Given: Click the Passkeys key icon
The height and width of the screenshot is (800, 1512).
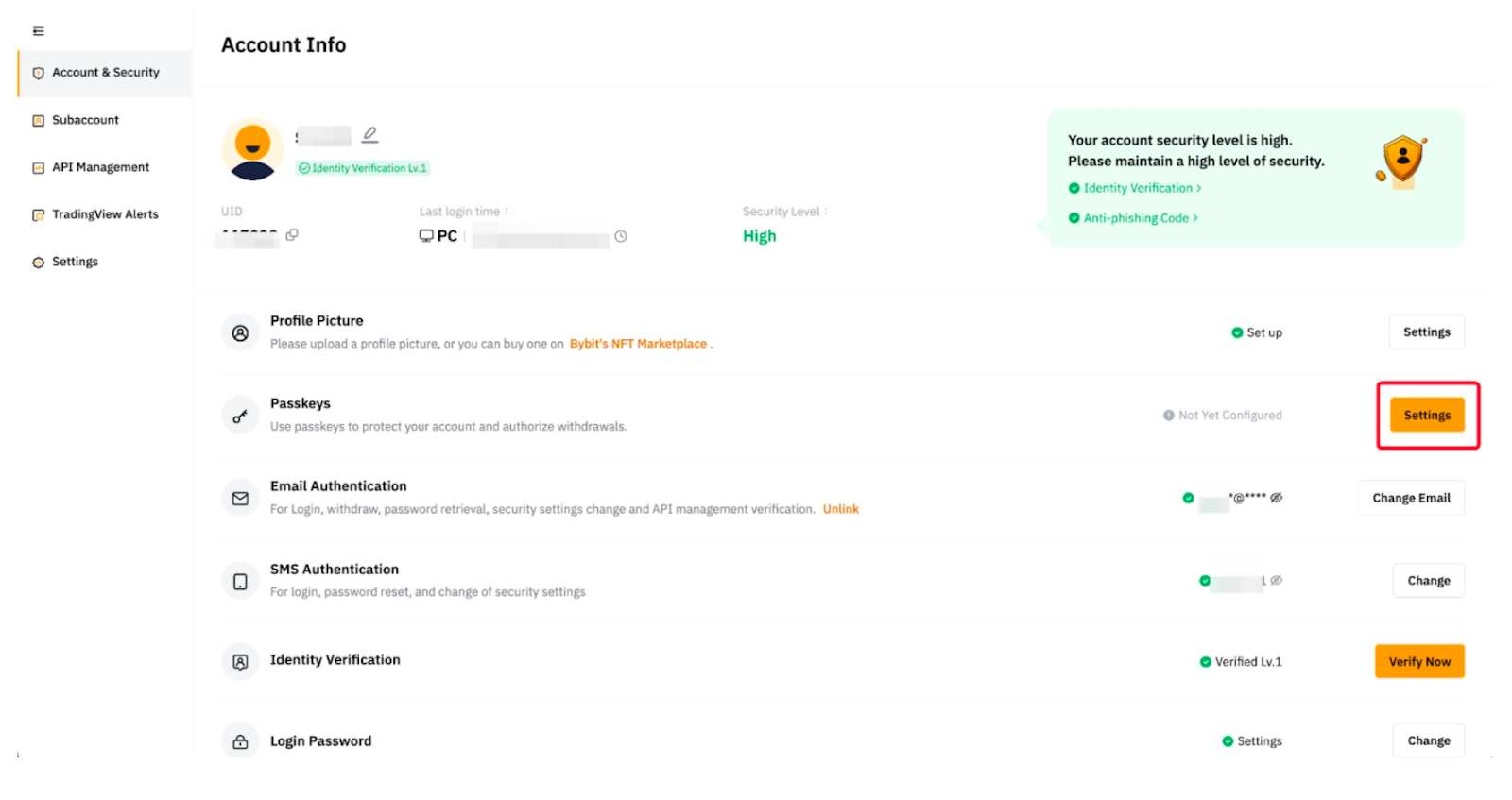Looking at the screenshot, I should pos(240,416).
